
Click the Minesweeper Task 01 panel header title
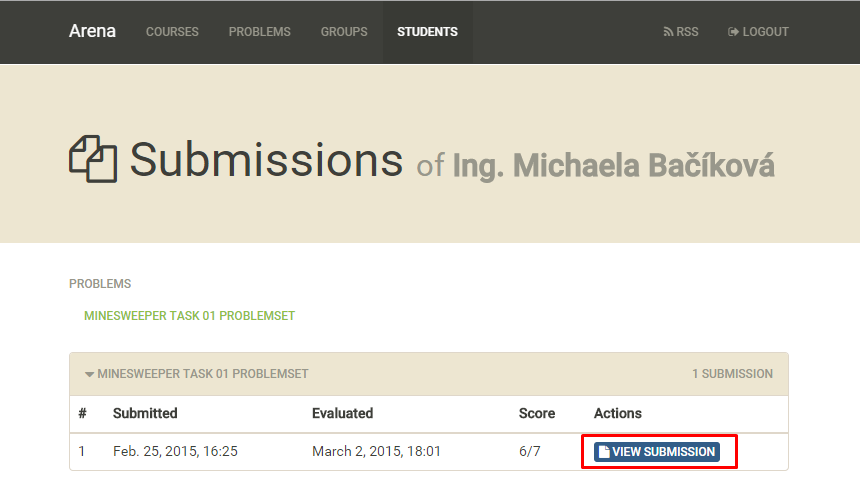coord(203,374)
